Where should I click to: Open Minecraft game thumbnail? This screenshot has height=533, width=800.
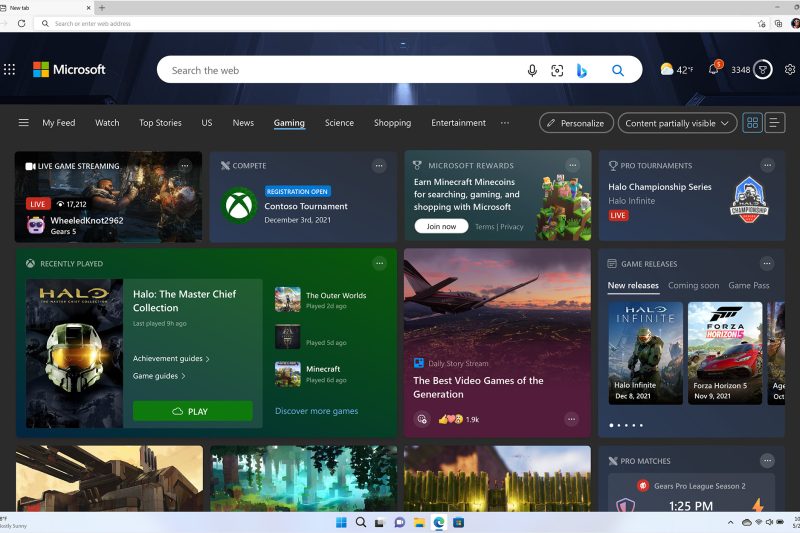tap(288, 374)
